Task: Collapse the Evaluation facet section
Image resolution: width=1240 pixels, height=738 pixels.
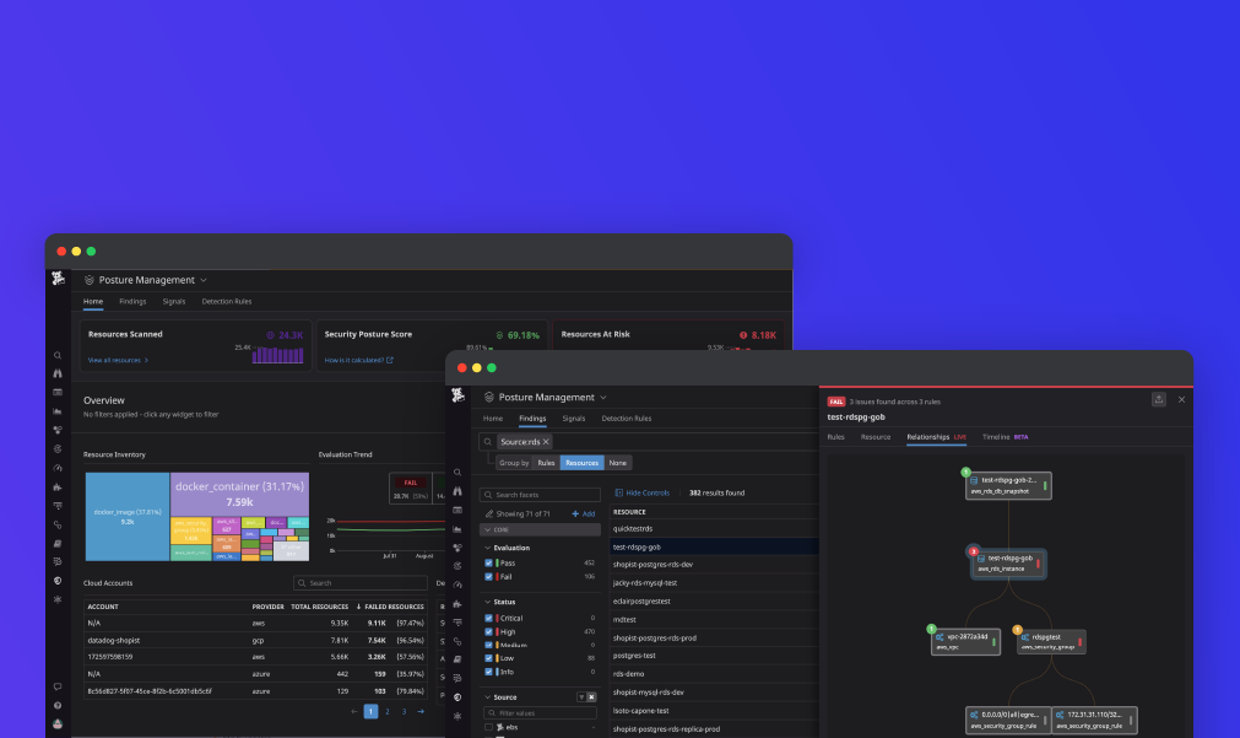Action: 488,548
